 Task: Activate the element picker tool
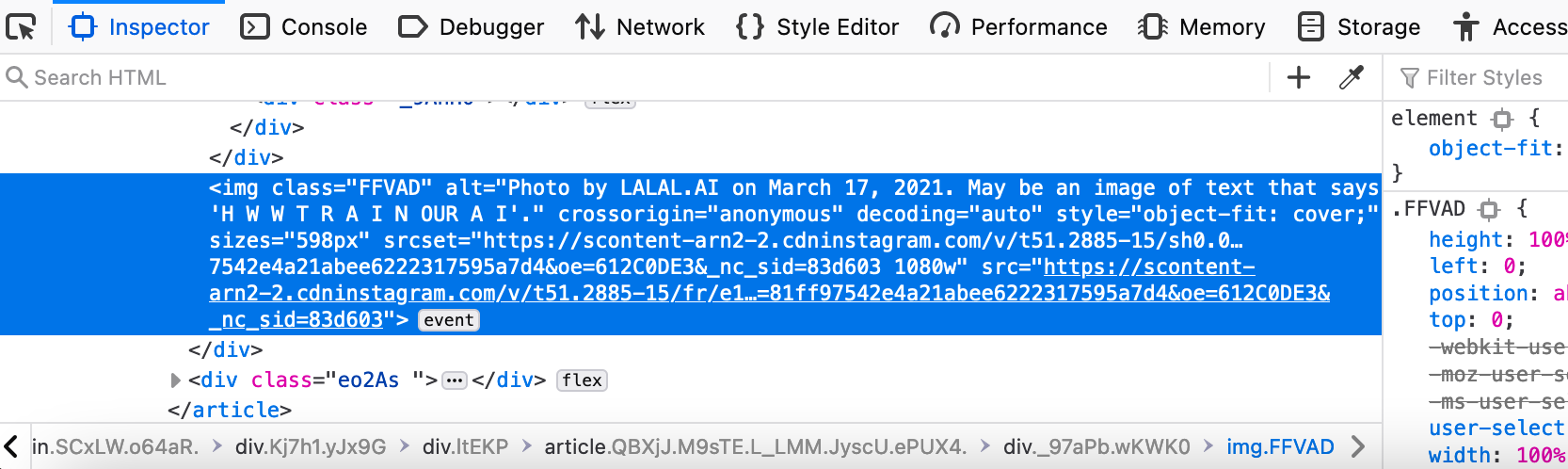21,26
